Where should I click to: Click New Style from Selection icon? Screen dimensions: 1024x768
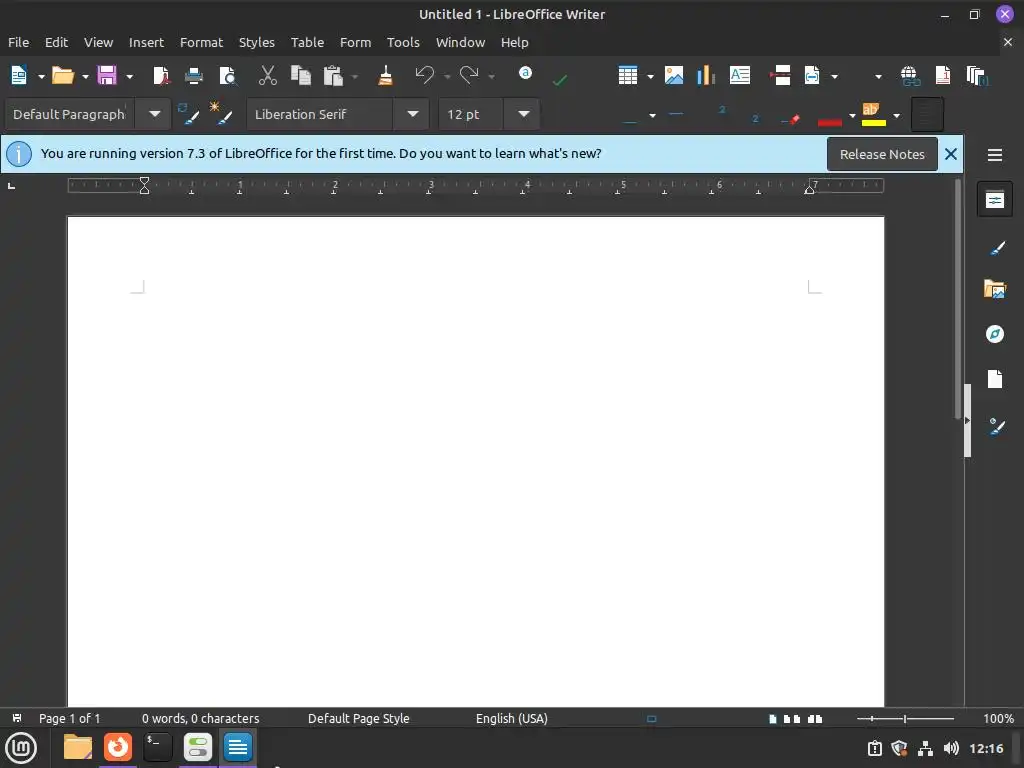point(221,114)
